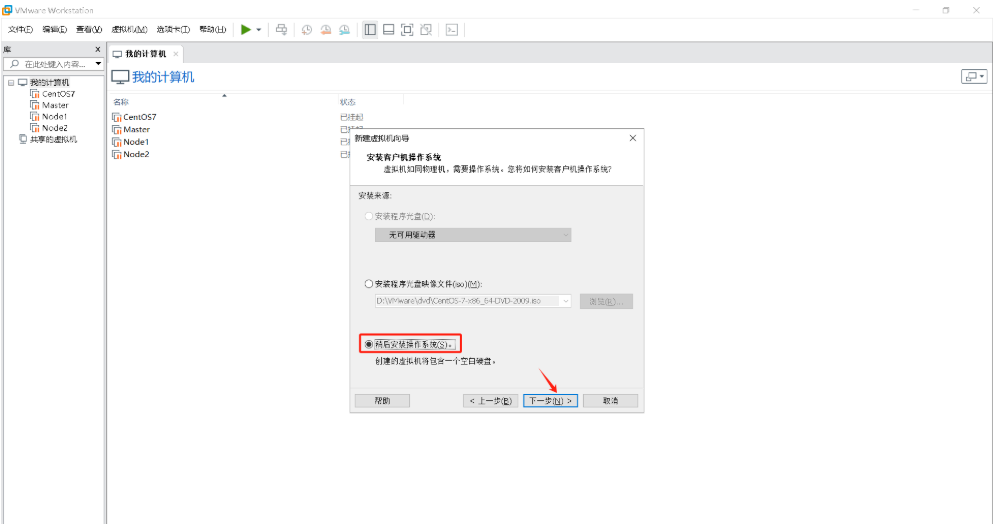Screen dimensions: 996x524
Task: Open the library search filter dropdown arrow
Action: click(x=98, y=64)
